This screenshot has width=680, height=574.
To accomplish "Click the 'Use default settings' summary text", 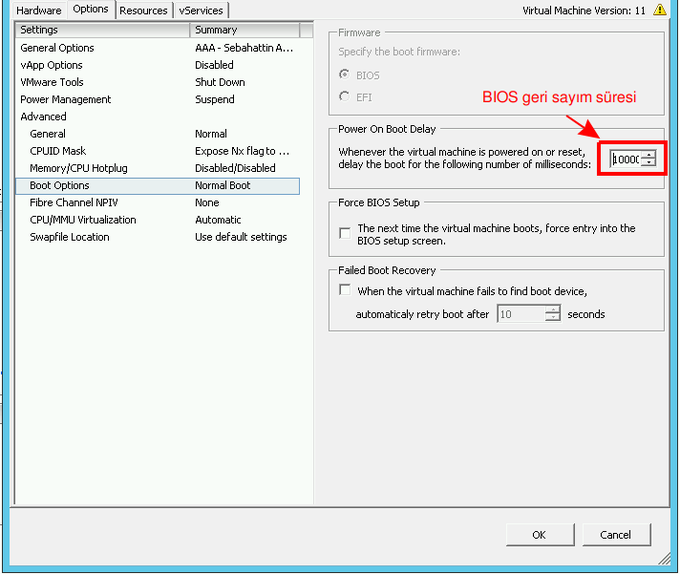I will (x=241, y=237).
